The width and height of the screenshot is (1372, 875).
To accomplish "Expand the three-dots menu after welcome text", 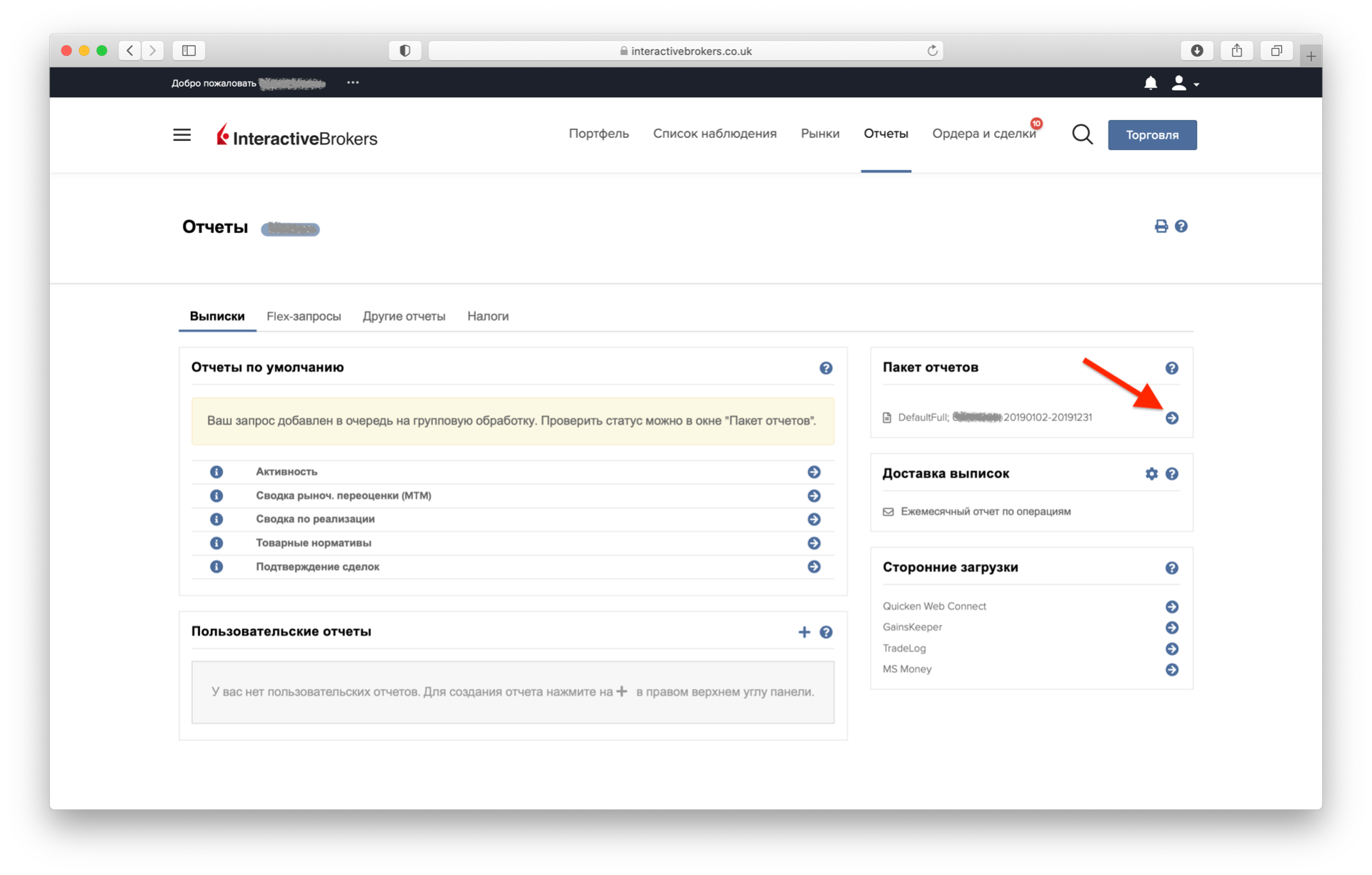I will point(353,82).
